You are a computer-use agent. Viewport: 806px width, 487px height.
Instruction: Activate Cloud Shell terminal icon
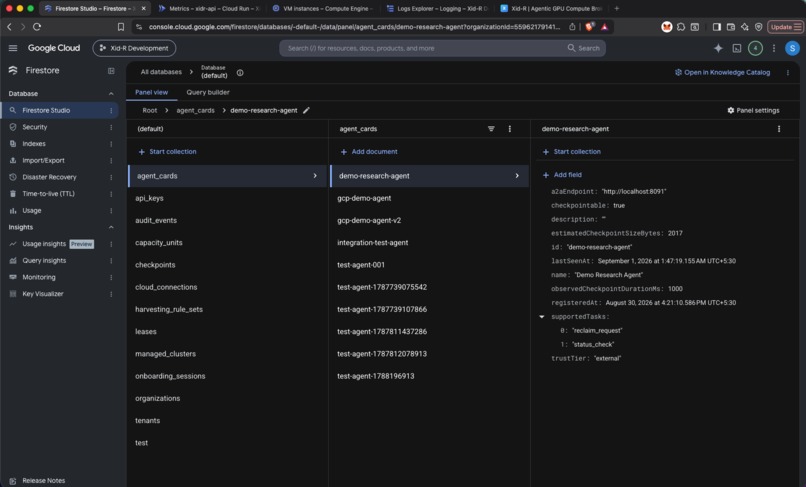pos(737,48)
